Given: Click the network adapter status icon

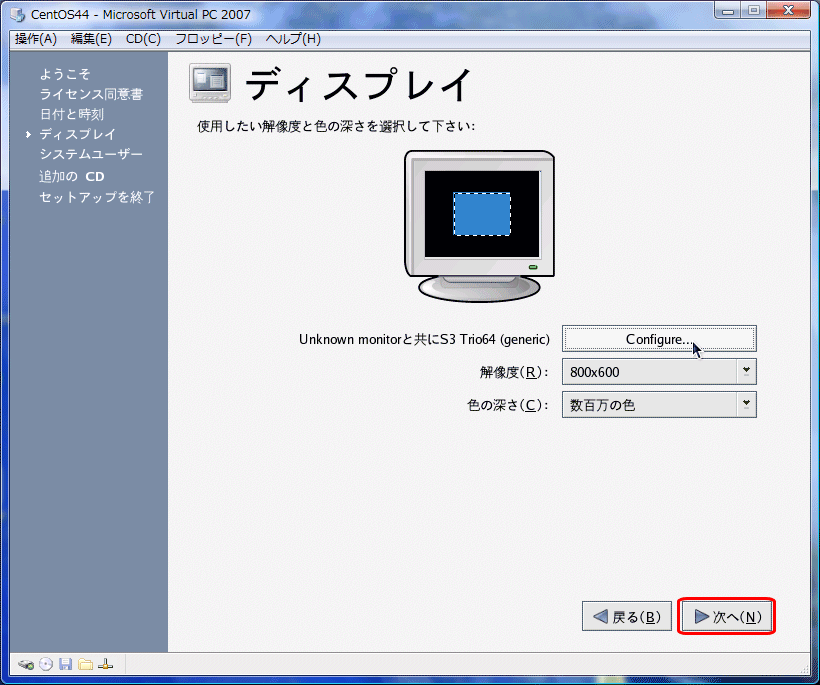Looking at the screenshot, I should 105,665.
